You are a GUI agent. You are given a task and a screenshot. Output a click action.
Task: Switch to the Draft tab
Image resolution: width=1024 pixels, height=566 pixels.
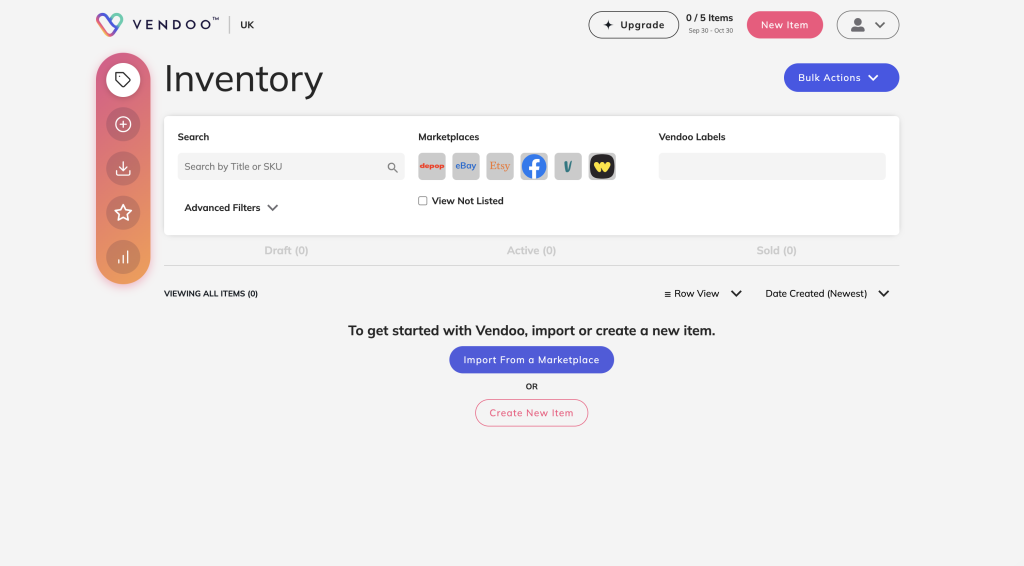click(x=286, y=250)
